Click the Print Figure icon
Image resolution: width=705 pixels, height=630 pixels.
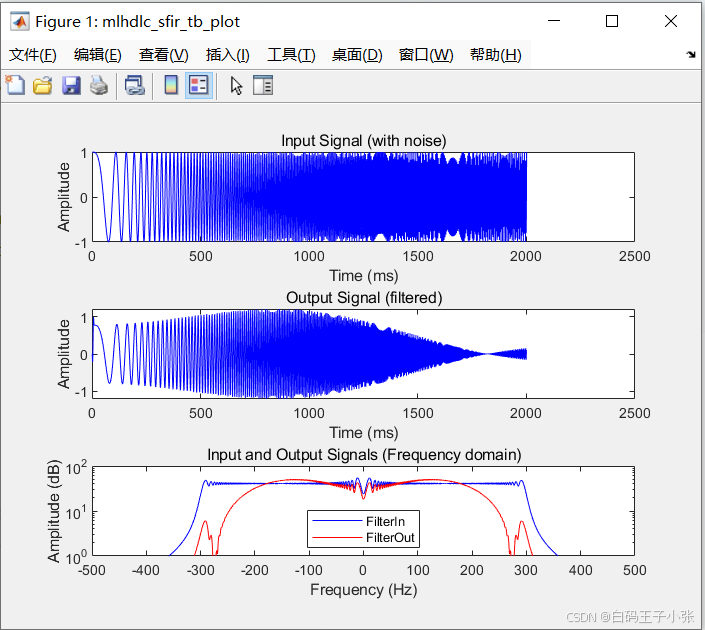pos(99,85)
